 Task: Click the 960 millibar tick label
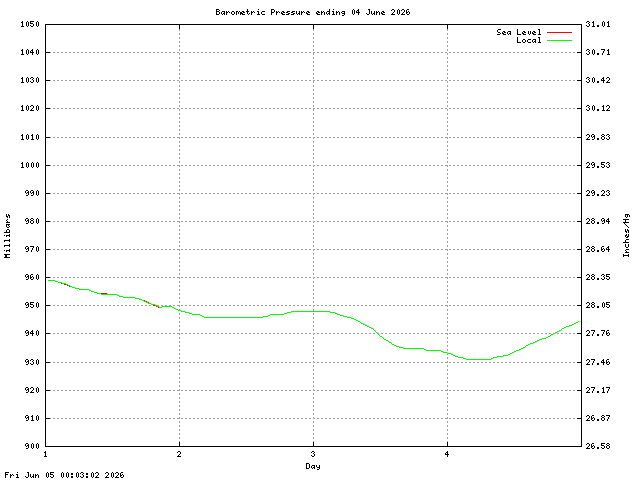tap(32, 278)
